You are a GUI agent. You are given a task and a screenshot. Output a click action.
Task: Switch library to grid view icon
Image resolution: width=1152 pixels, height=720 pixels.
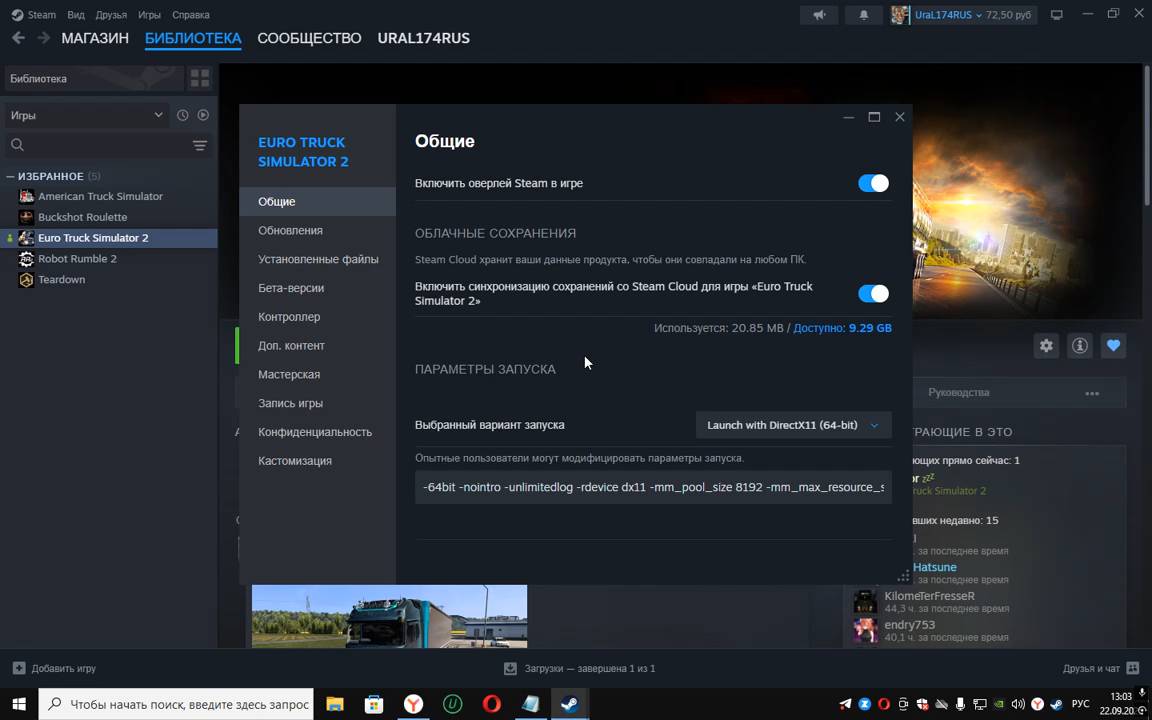[x=200, y=78]
